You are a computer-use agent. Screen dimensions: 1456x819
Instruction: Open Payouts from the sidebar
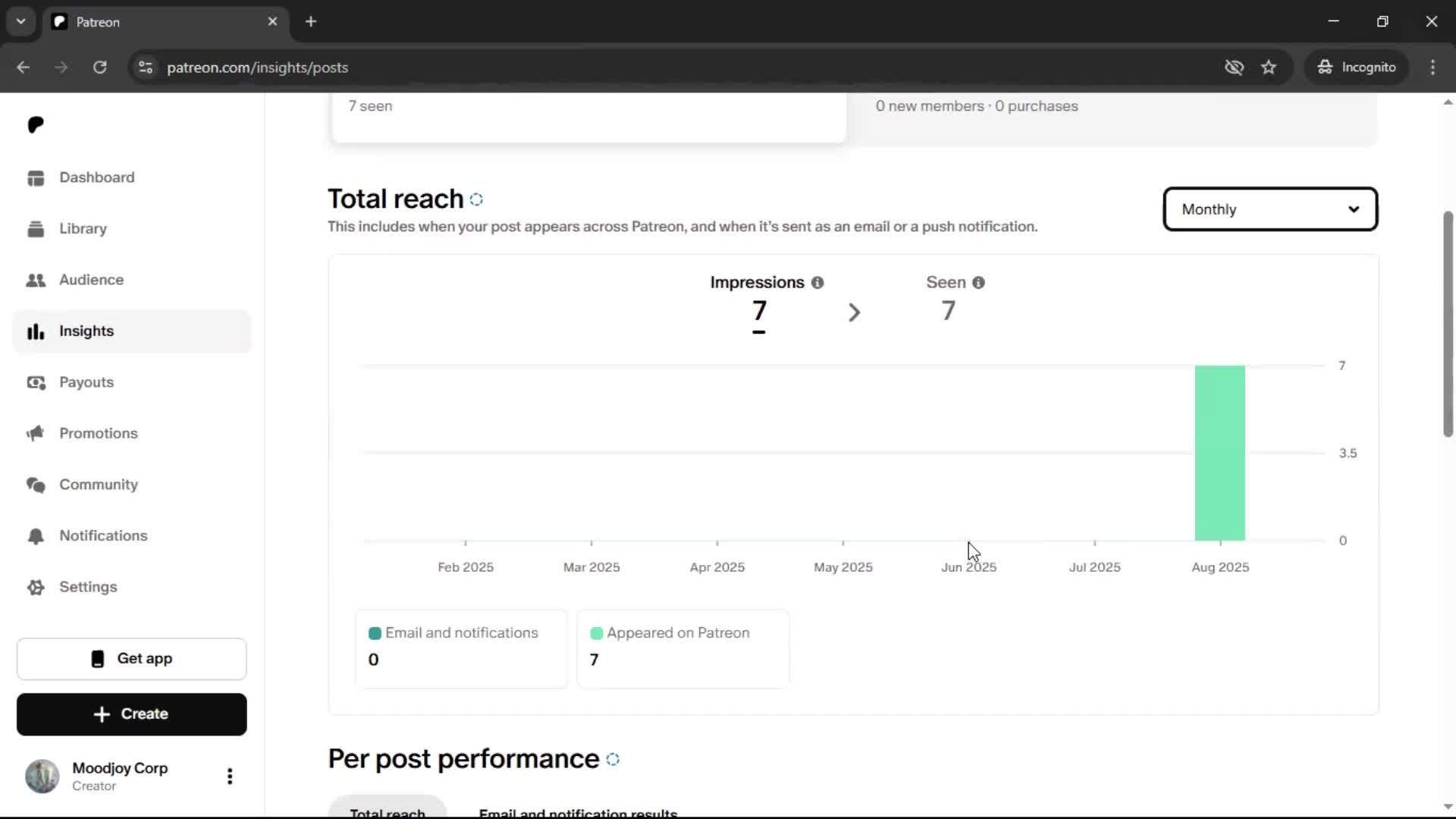pyautogui.click(x=86, y=382)
